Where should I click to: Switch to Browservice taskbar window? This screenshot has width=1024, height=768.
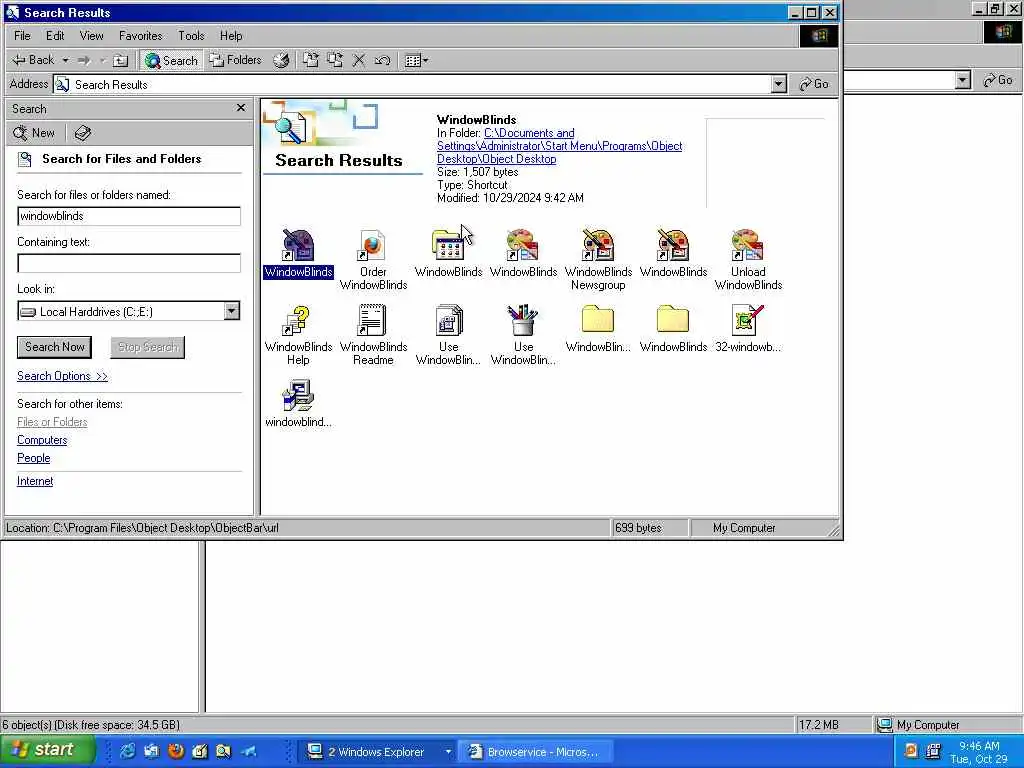coord(536,752)
